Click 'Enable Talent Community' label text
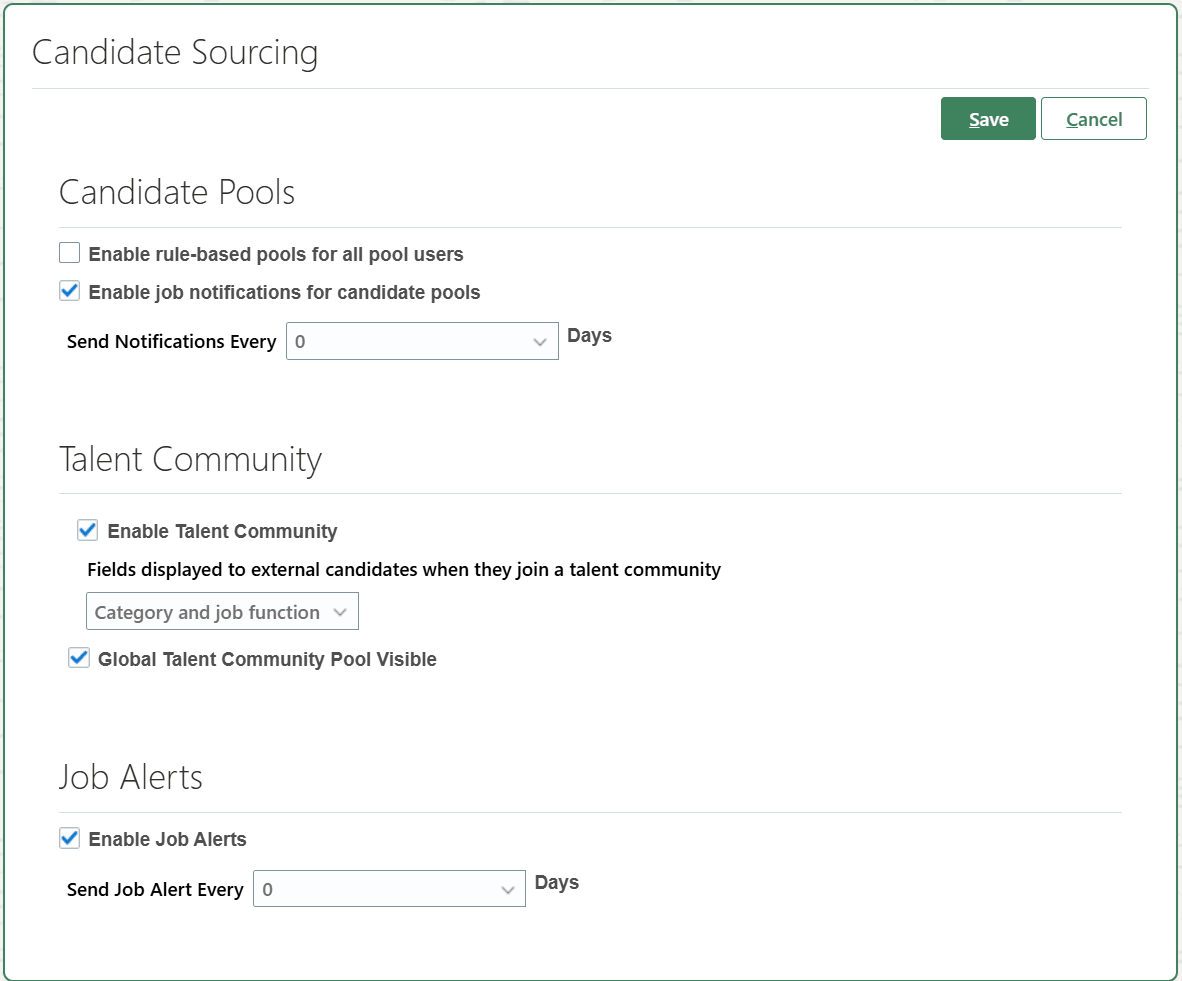1182x981 pixels. click(x=222, y=532)
